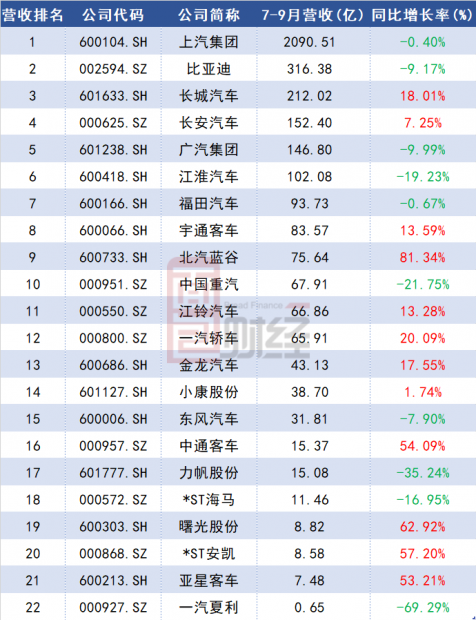The image size is (476, 620).
Task: Select the -19.23% growth rate value
Action: 423,177
